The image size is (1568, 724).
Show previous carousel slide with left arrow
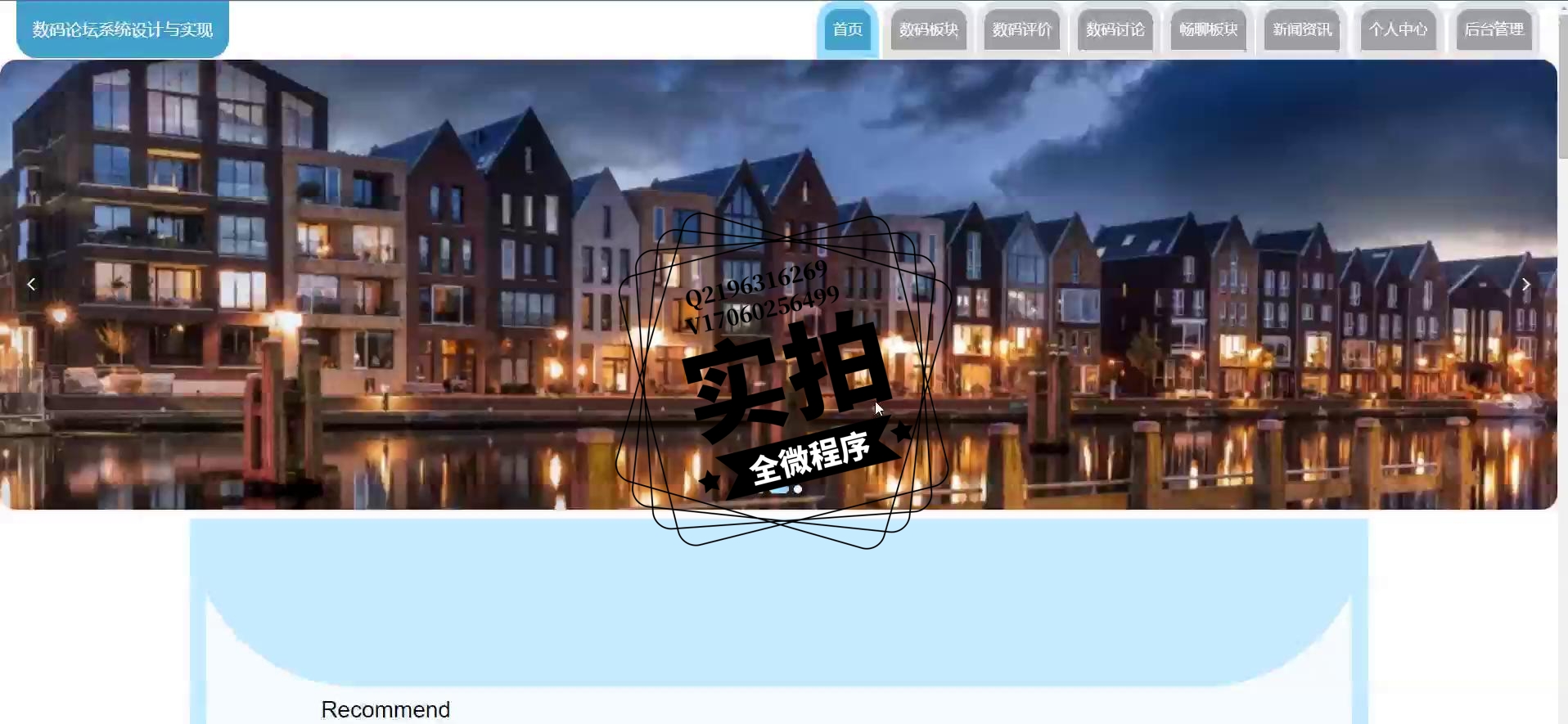click(x=31, y=285)
